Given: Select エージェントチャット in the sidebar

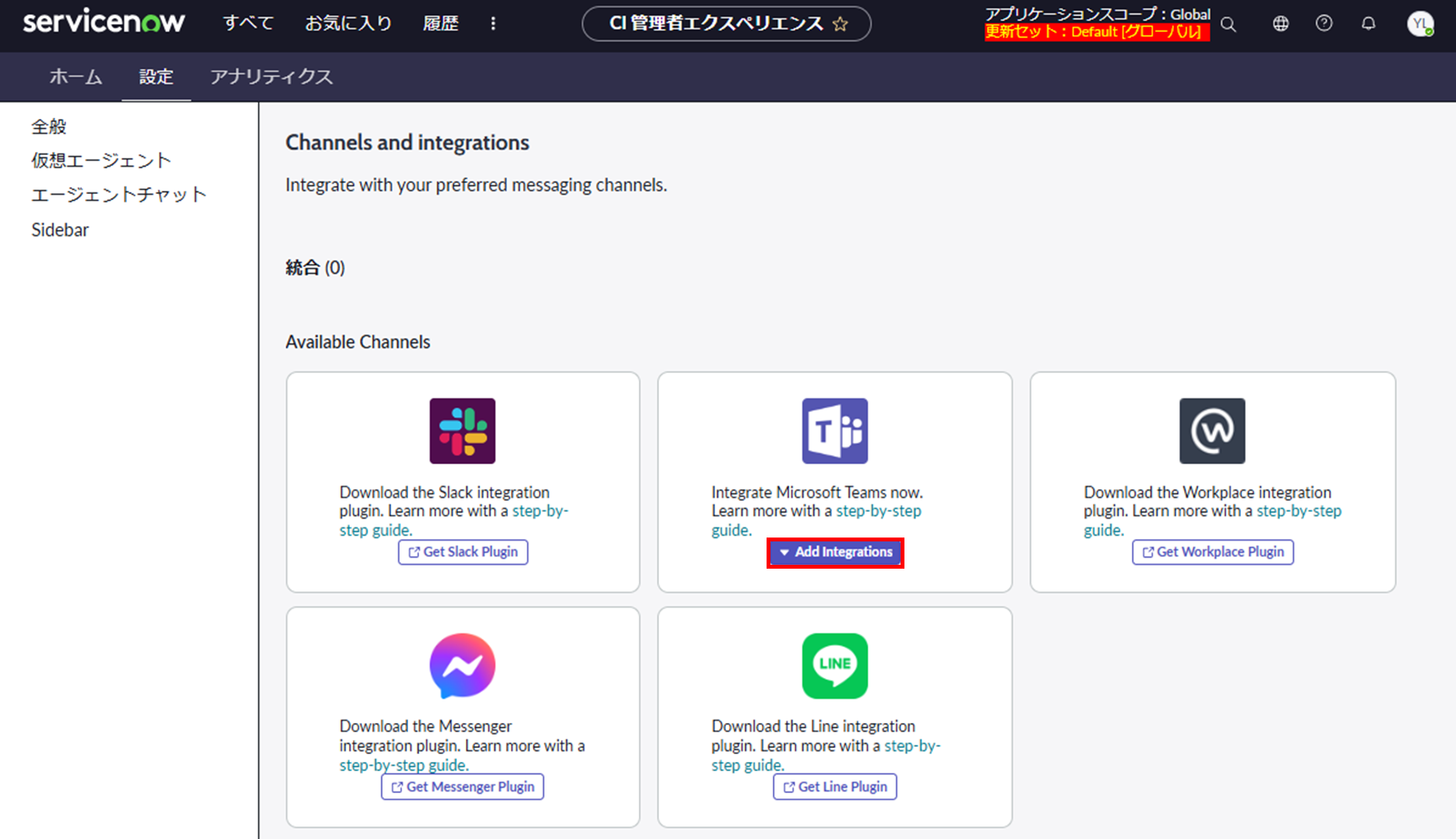Looking at the screenshot, I should [x=119, y=195].
